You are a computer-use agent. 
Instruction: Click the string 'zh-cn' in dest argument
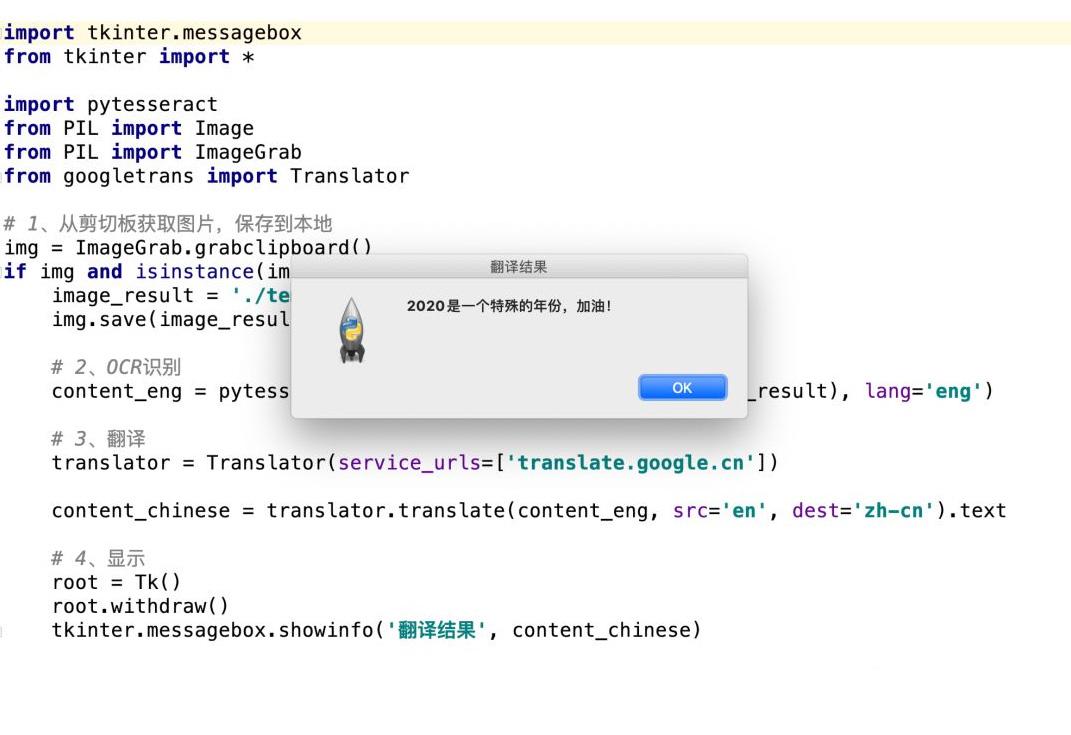[x=893, y=511]
